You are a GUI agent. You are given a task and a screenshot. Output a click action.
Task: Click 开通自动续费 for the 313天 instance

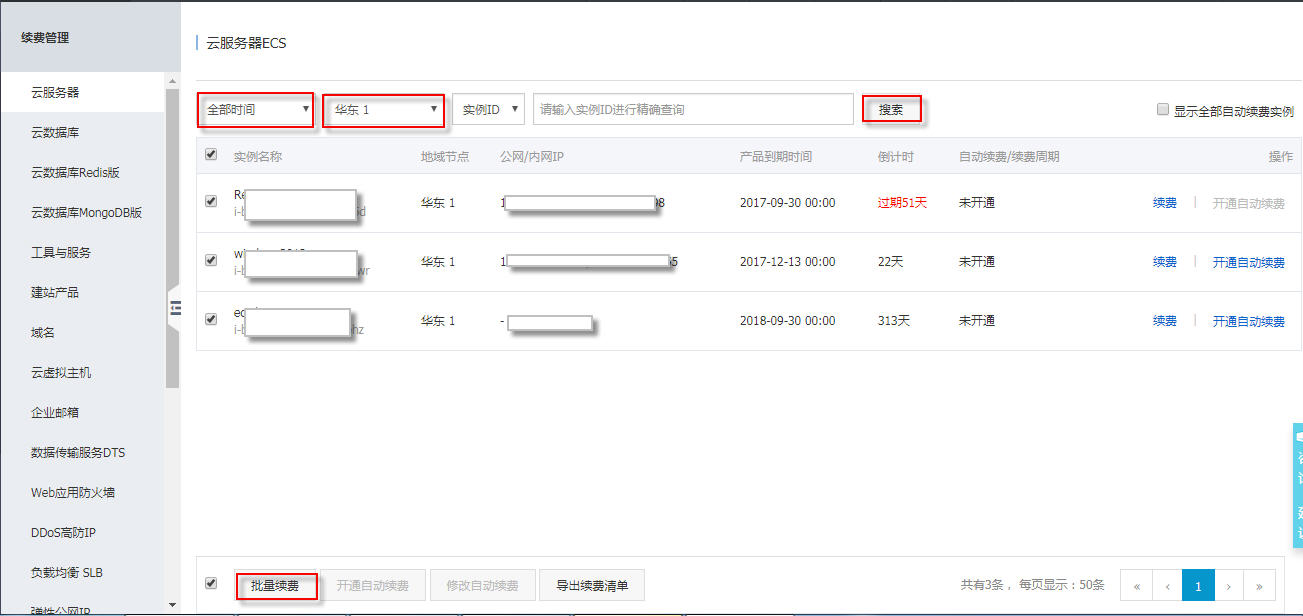pos(1249,321)
